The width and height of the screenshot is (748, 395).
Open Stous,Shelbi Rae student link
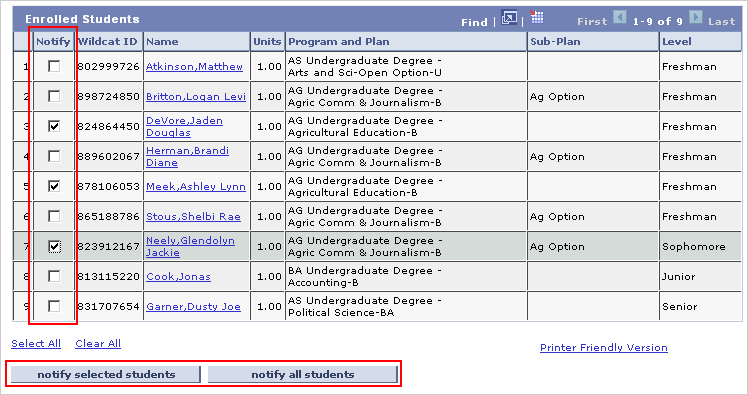point(193,217)
